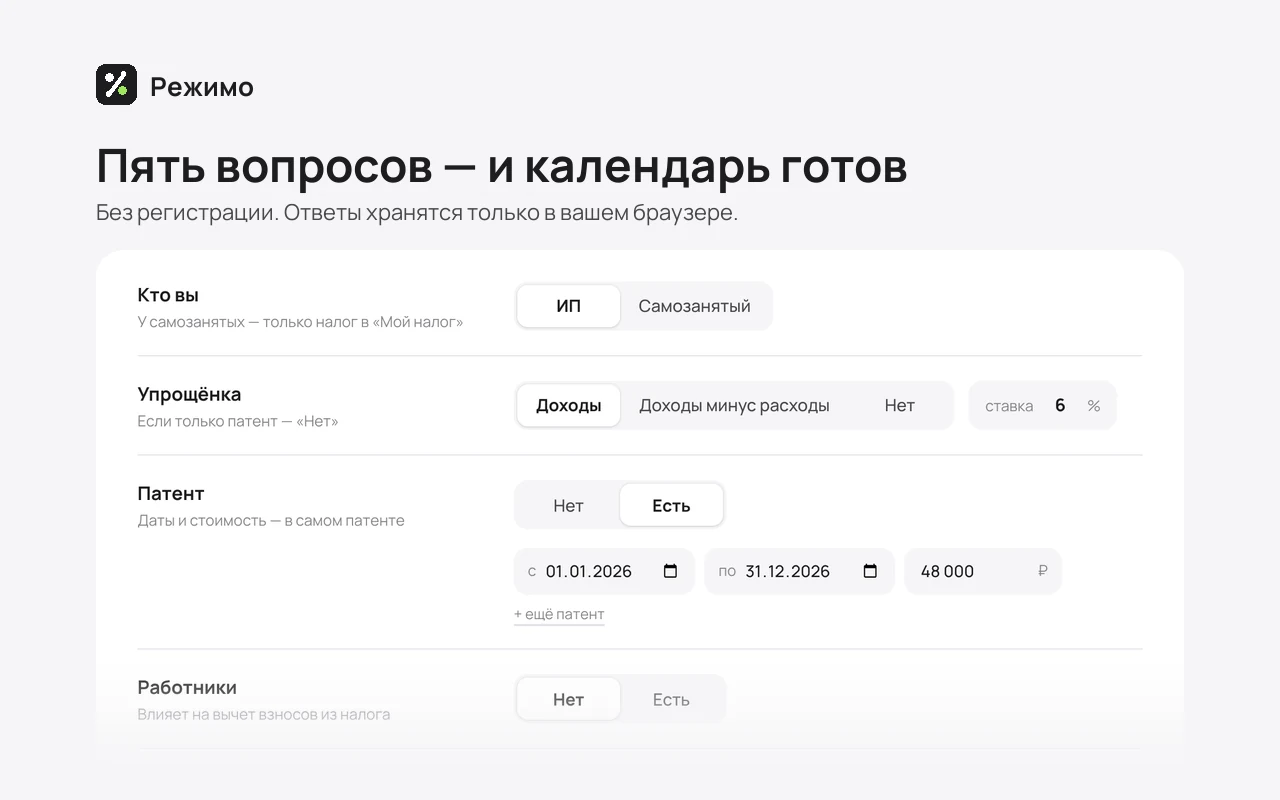Click the Без регистрации subtitle text

pos(417,213)
